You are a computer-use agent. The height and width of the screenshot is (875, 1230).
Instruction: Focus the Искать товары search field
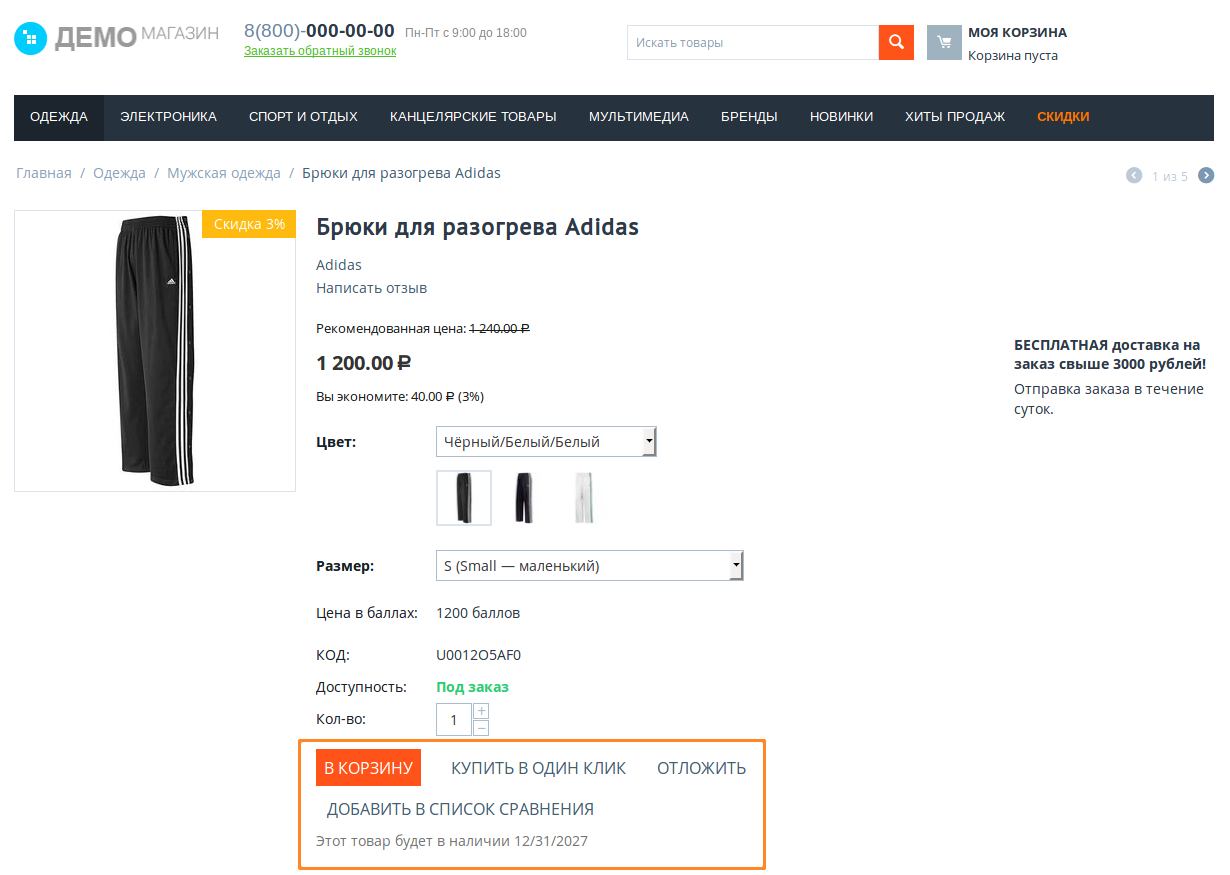[752, 42]
